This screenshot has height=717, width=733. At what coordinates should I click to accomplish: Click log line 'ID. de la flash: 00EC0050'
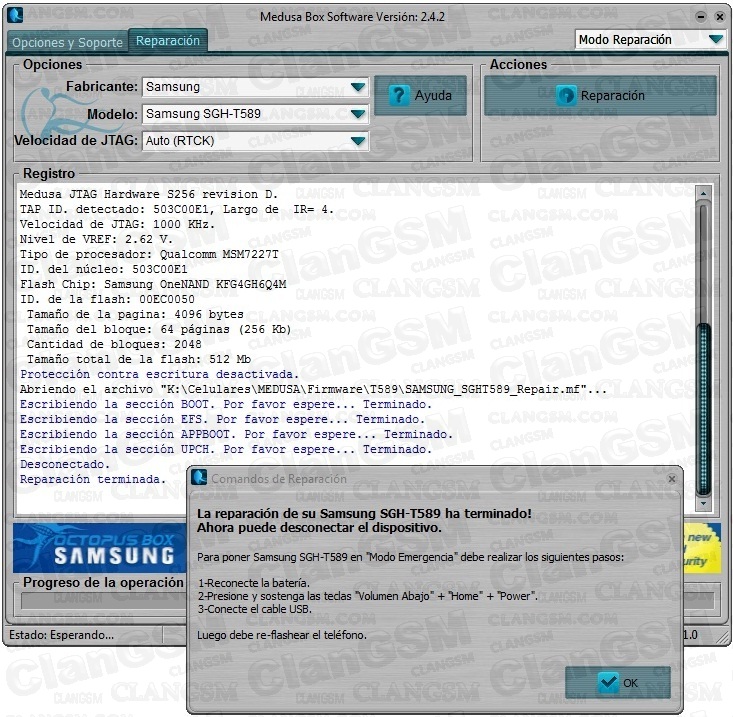point(107,299)
